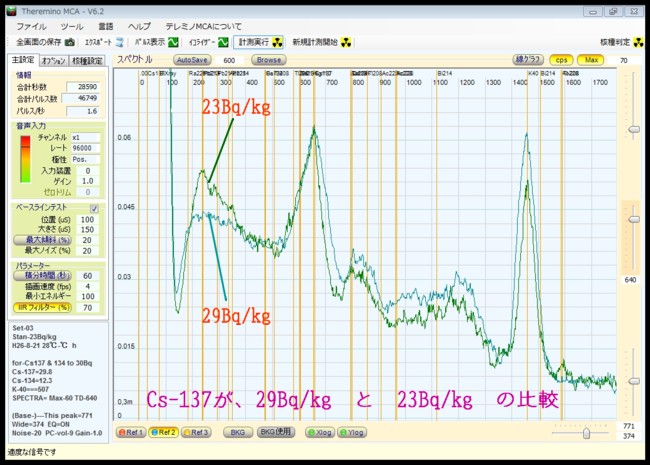Click the 大きさ (uS) 150 field

click(87, 230)
